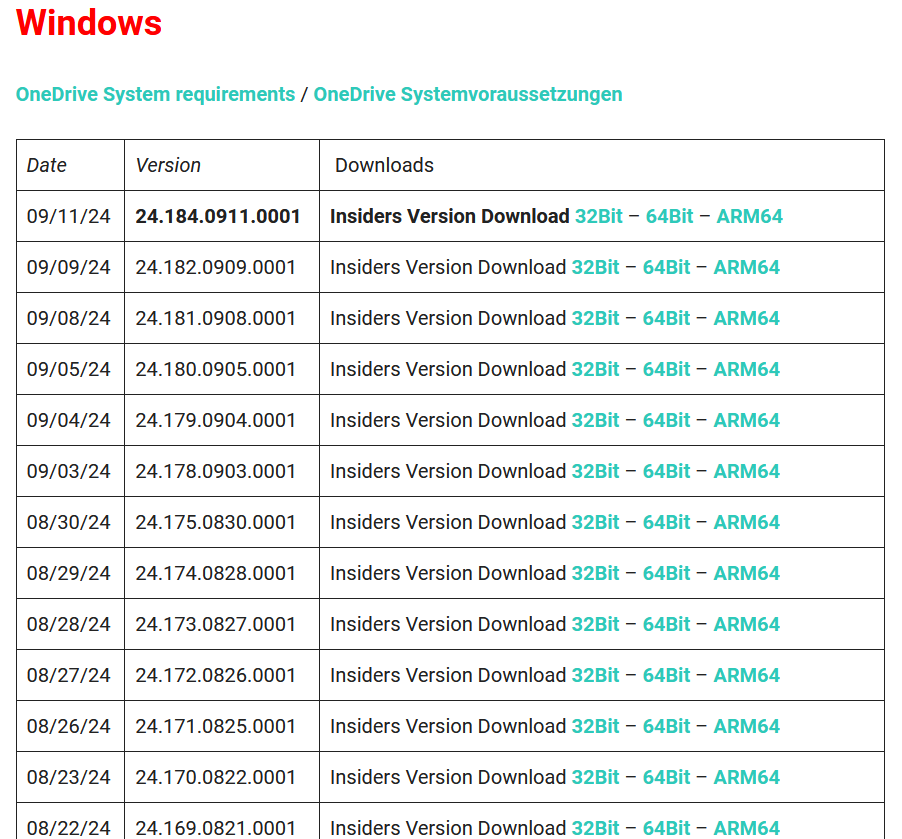902x839 pixels.
Task: Download 64Bit for version 24.171.0825.0001
Action: point(666,726)
